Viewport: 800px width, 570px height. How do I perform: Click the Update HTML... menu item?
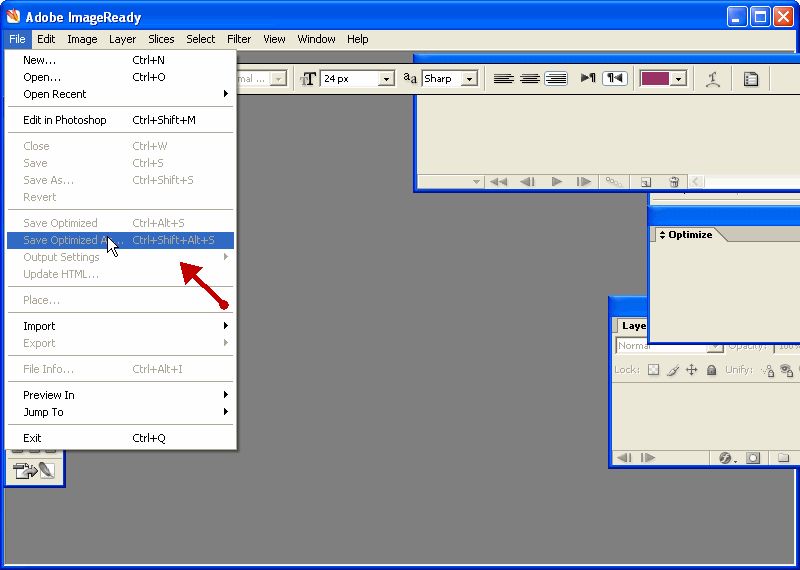[121, 275]
